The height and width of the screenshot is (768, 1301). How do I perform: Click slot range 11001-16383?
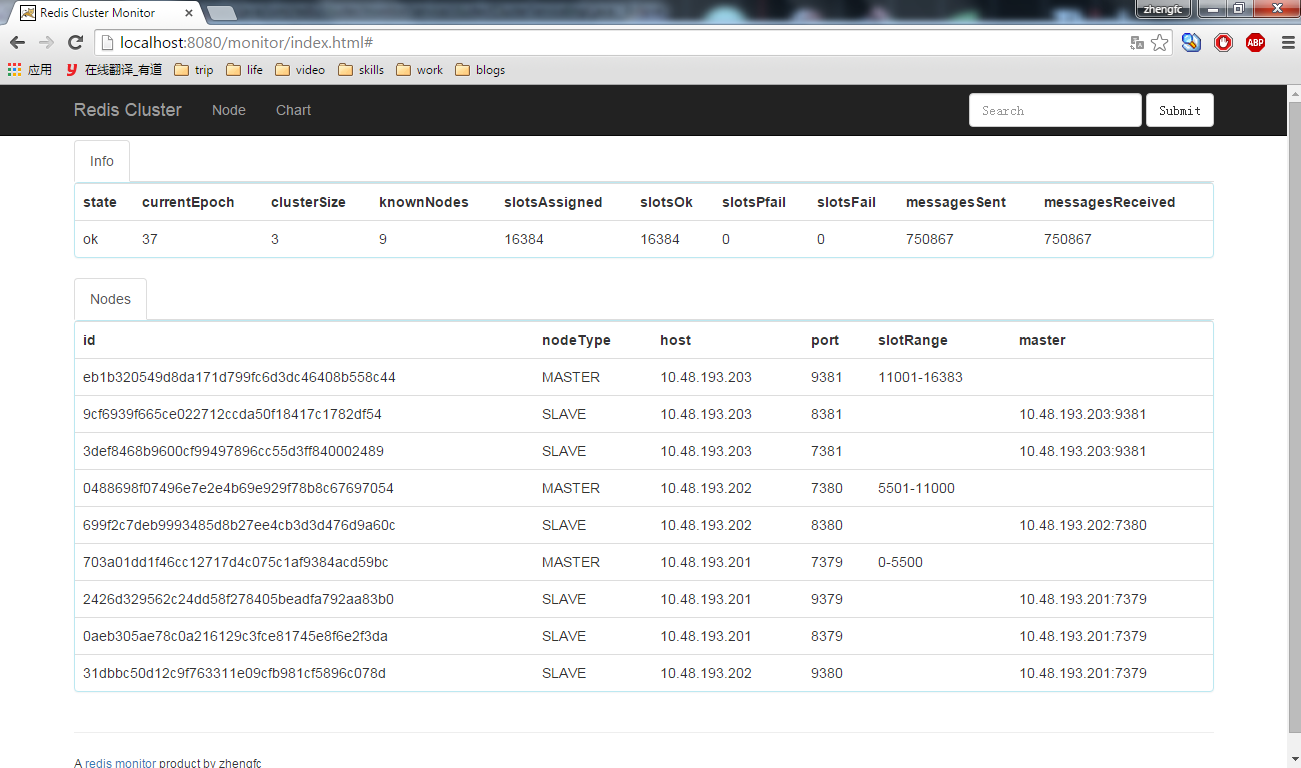coord(920,377)
